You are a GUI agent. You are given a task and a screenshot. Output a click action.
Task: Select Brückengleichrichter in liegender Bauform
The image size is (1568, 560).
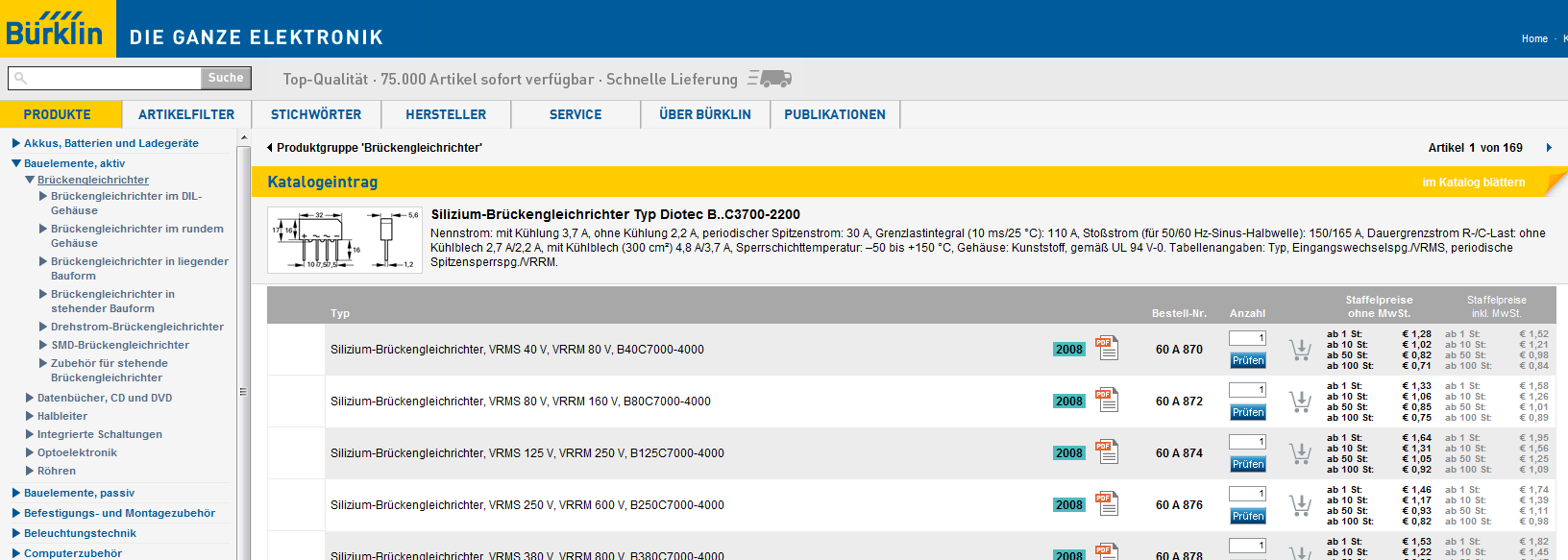139,269
